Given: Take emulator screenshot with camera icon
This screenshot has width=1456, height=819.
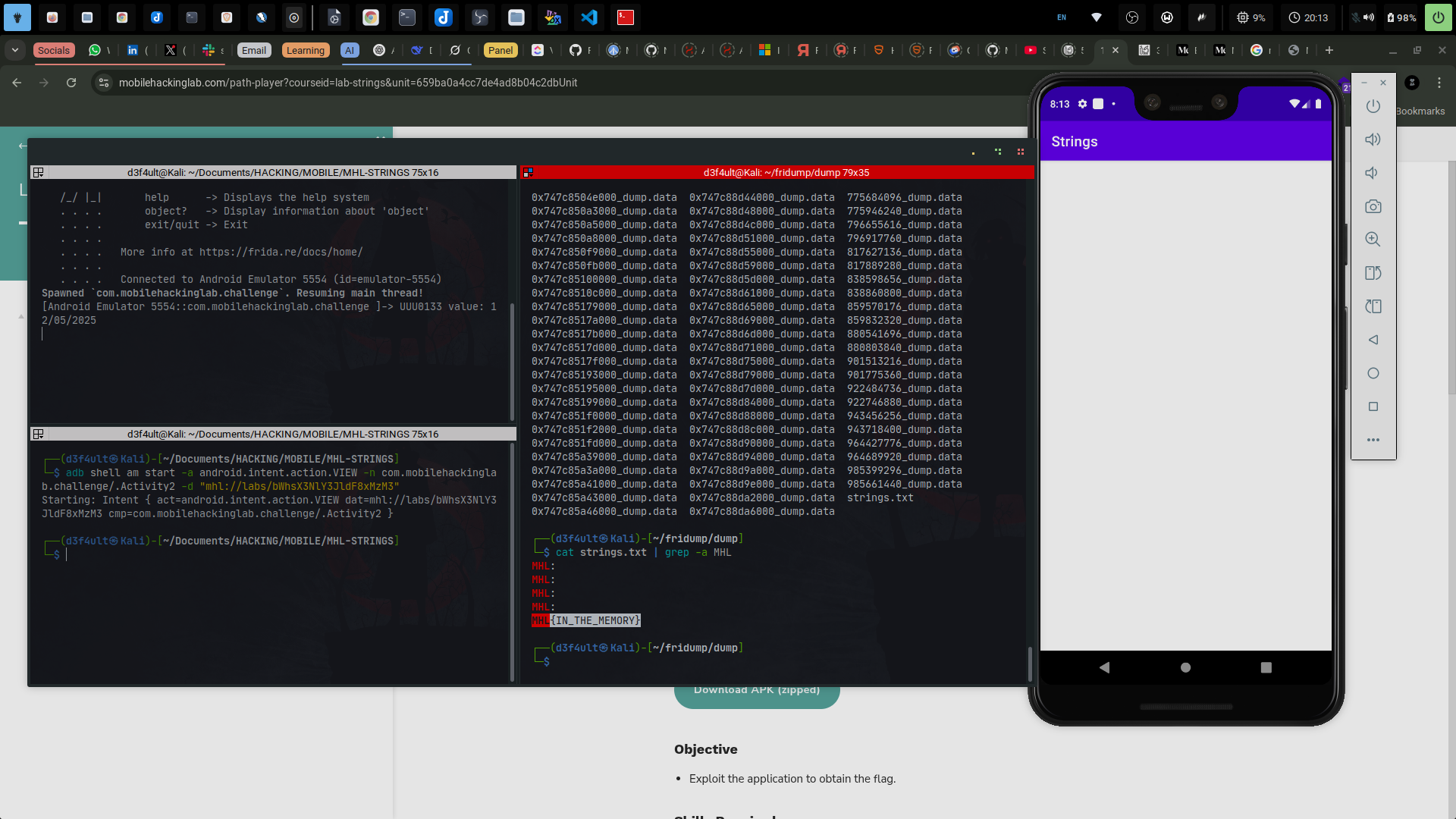Looking at the screenshot, I should click(1373, 206).
